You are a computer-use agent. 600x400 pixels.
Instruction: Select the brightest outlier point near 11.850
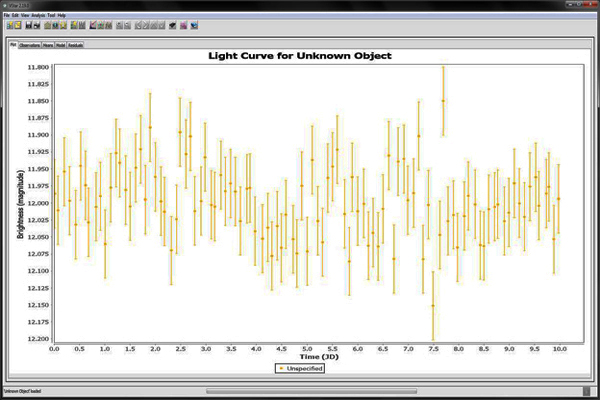443,101
